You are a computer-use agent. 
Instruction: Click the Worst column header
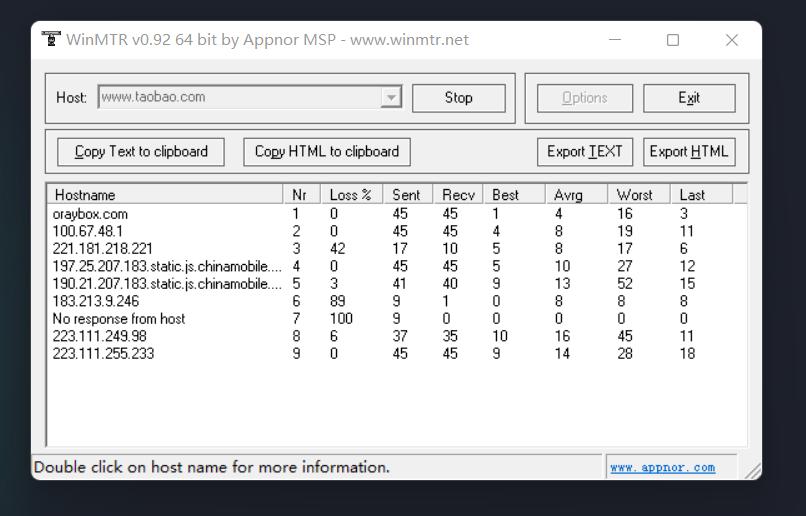(x=635, y=195)
